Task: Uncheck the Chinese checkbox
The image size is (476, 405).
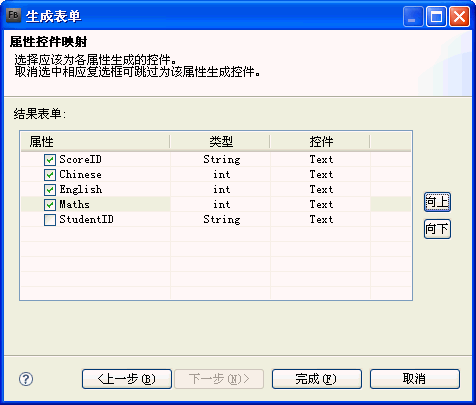Action: [x=50, y=175]
